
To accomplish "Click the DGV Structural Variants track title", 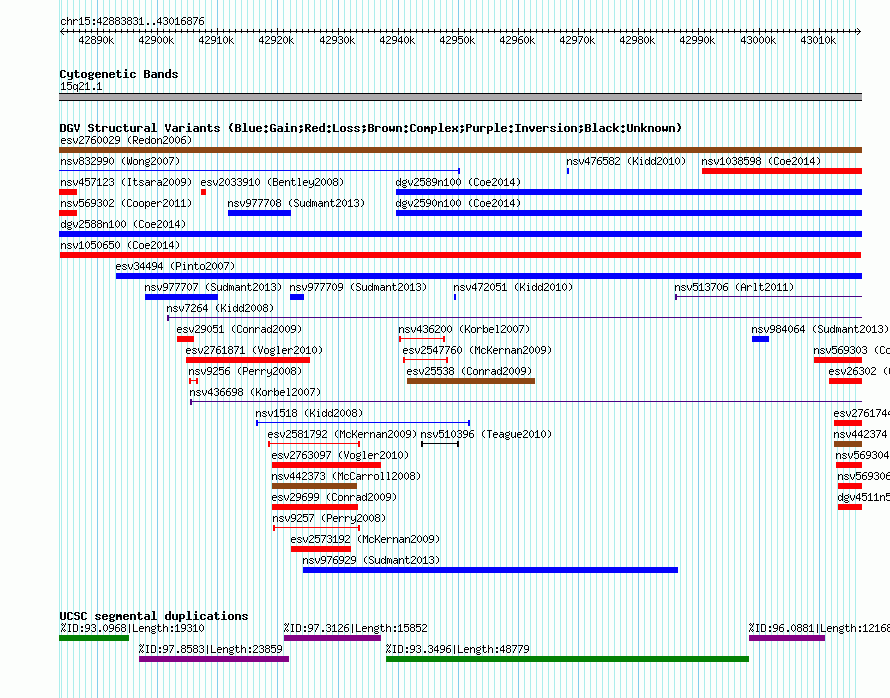I will click(371, 128).
